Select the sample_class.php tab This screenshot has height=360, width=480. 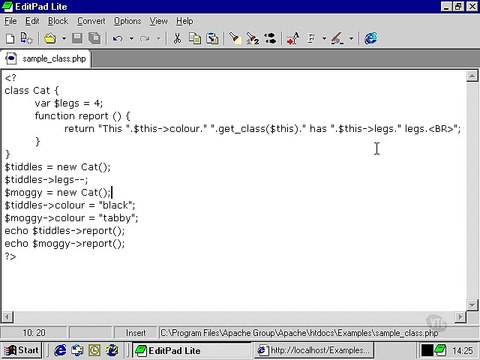pos(46,59)
